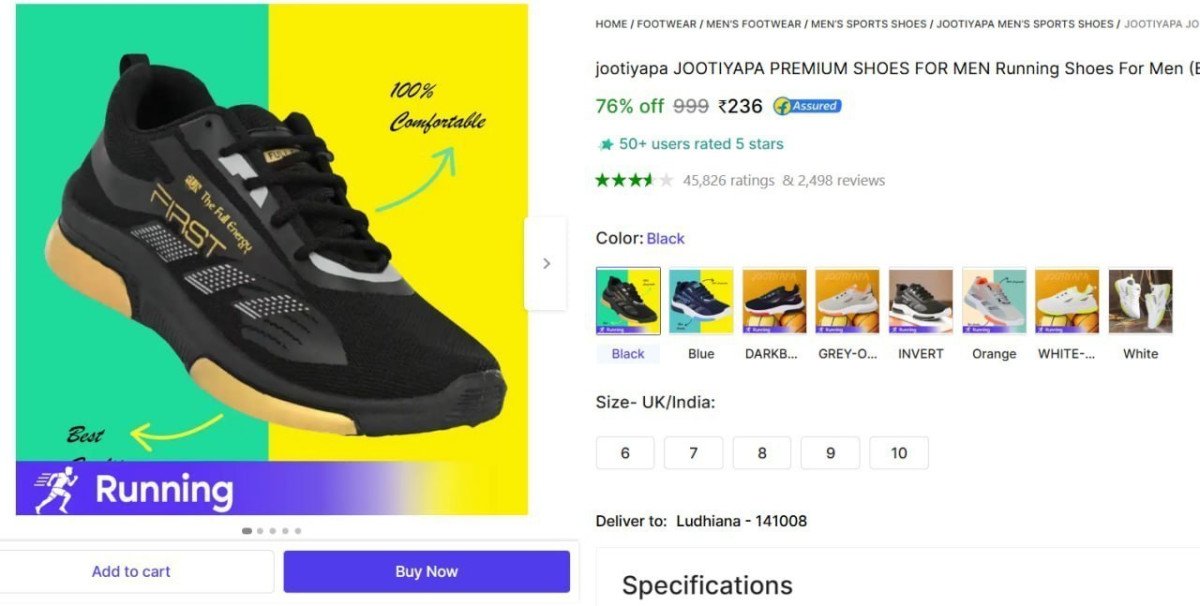Select the White color variant
This screenshot has height=606, width=1200.
tap(1140, 299)
